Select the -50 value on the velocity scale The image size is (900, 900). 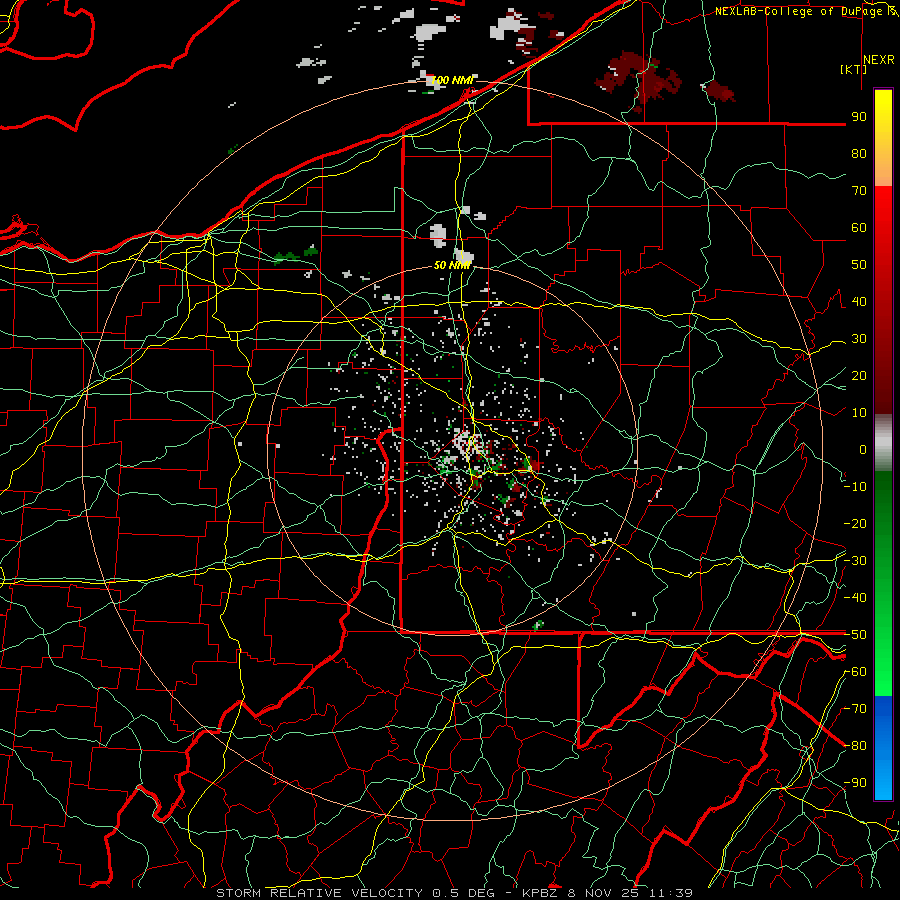pyautogui.click(x=855, y=635)
